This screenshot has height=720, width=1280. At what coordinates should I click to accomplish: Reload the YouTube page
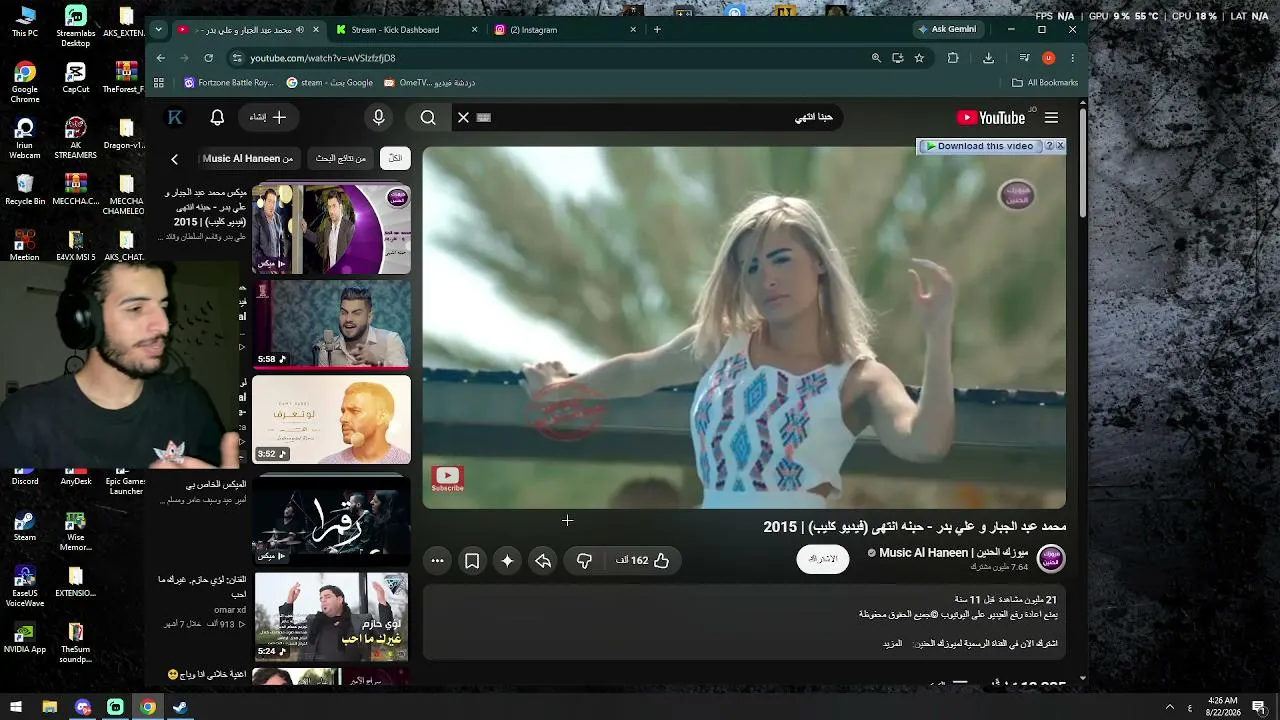point(208,58)
